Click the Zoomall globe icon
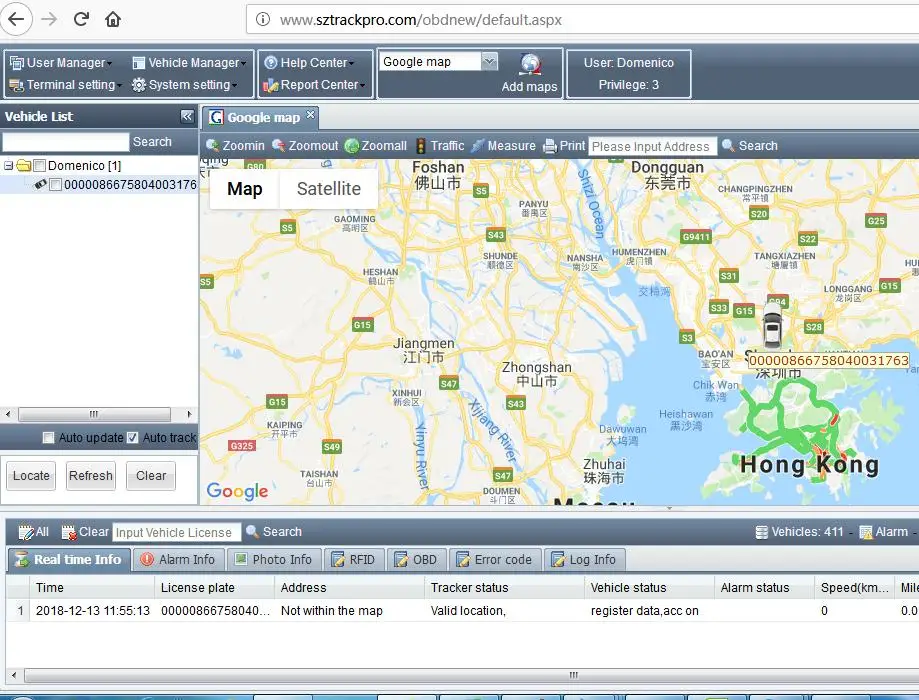The image size is (919, 700). (352, 146)
